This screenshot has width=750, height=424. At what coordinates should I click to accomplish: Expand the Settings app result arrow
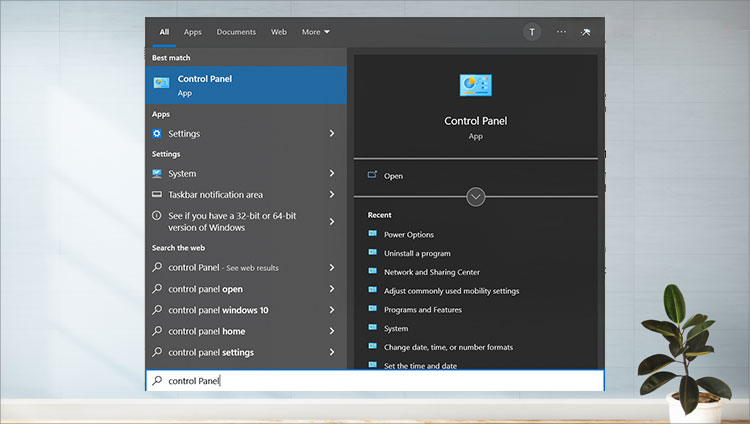[x=331, y=134]
